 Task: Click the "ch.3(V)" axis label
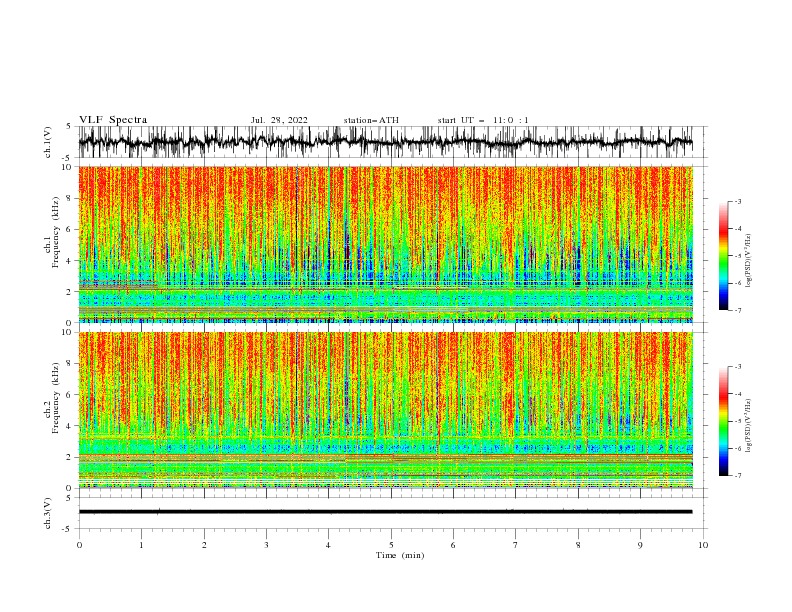tap(48, 513)
